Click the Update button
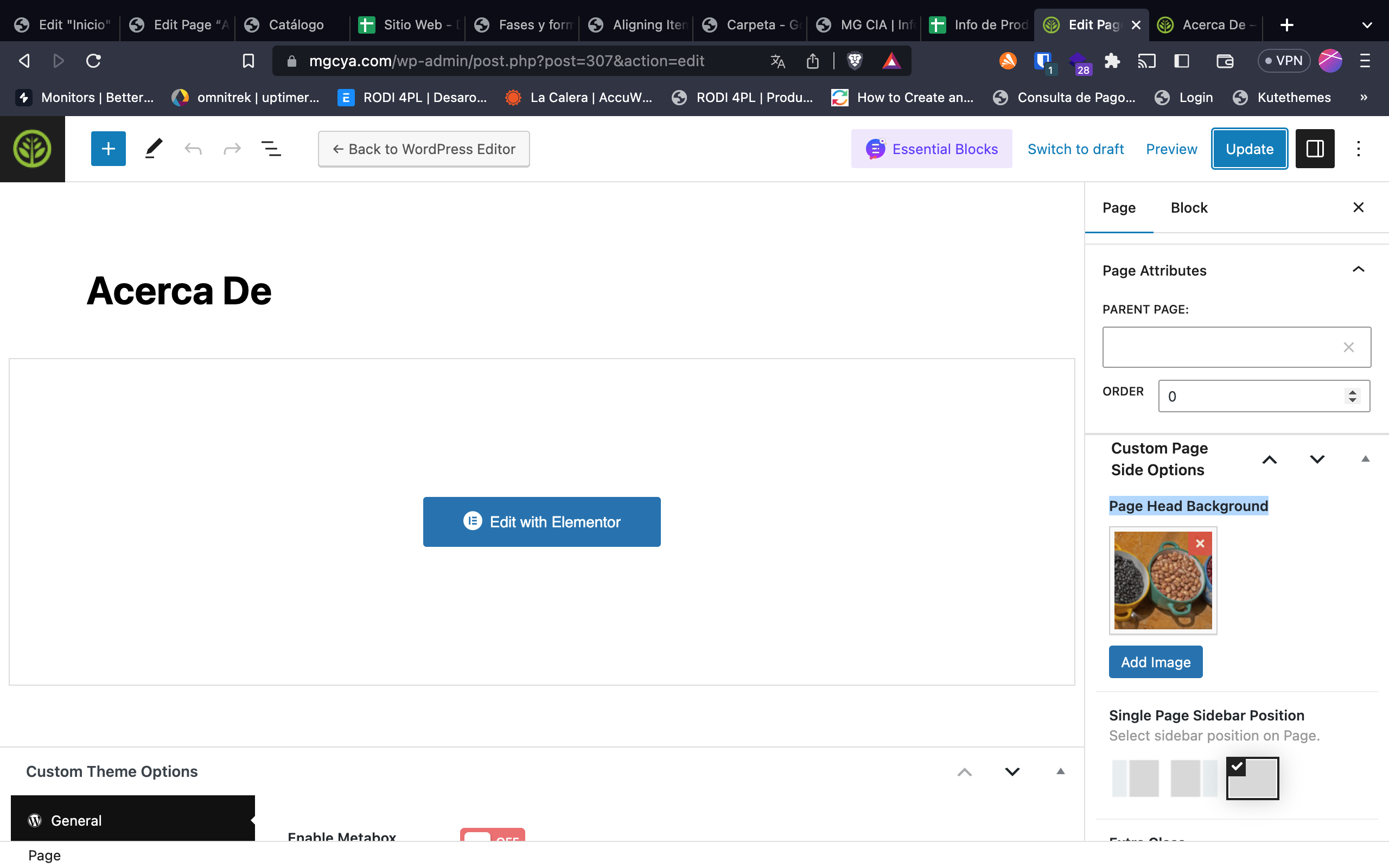 [1249, 149]
